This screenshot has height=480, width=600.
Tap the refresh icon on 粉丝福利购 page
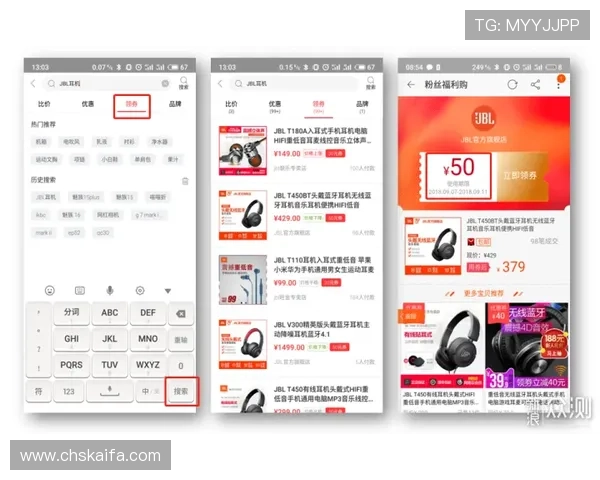[x=512, y=85]
